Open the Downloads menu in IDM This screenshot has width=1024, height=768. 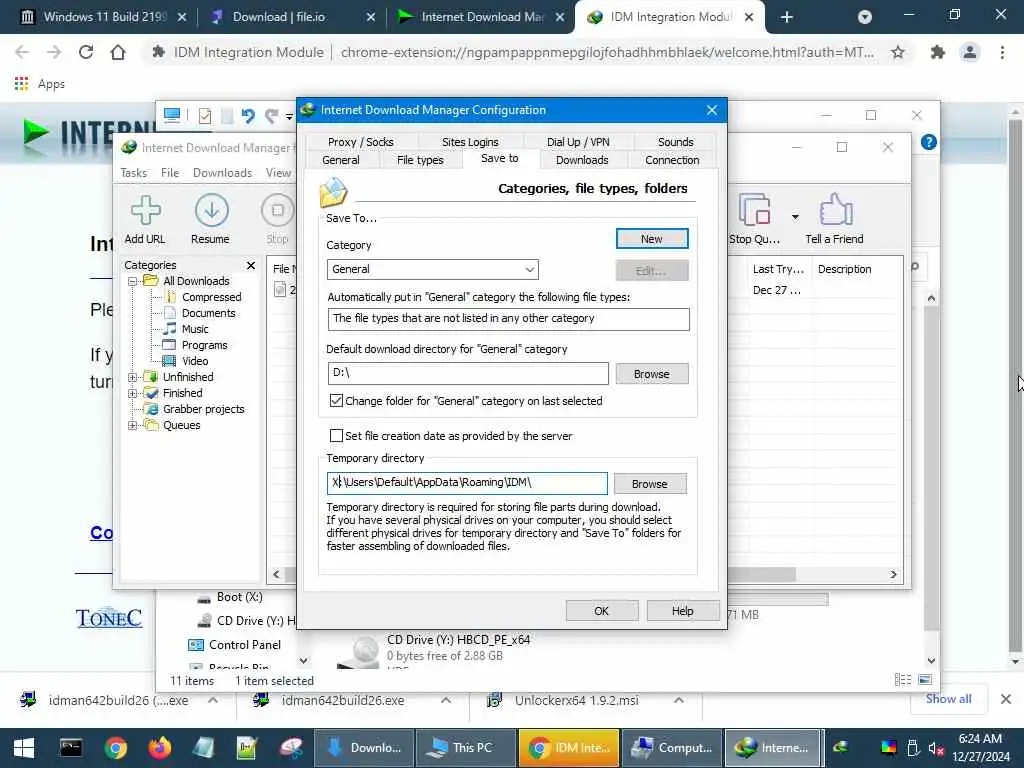click(222, 173)
